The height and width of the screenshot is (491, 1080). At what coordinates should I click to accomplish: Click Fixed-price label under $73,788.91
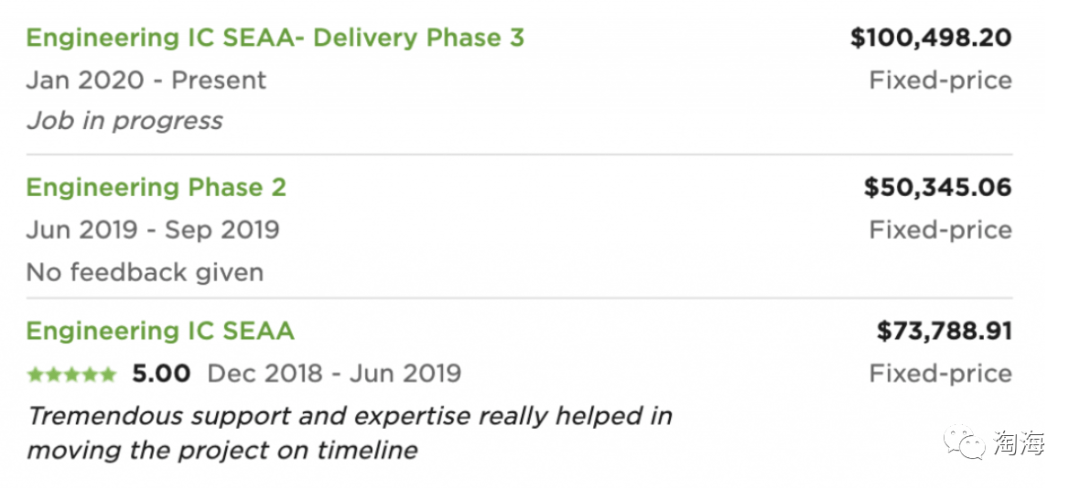(941, 375)
